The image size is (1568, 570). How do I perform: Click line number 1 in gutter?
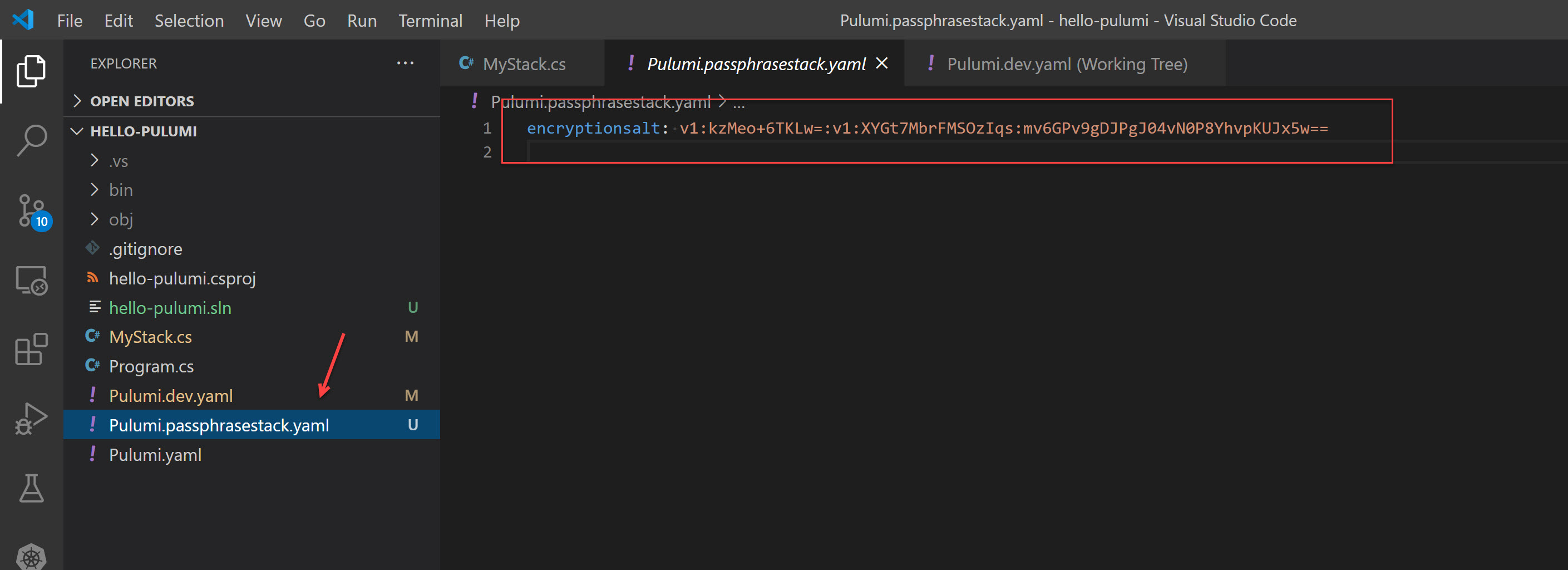pos(487,128)
